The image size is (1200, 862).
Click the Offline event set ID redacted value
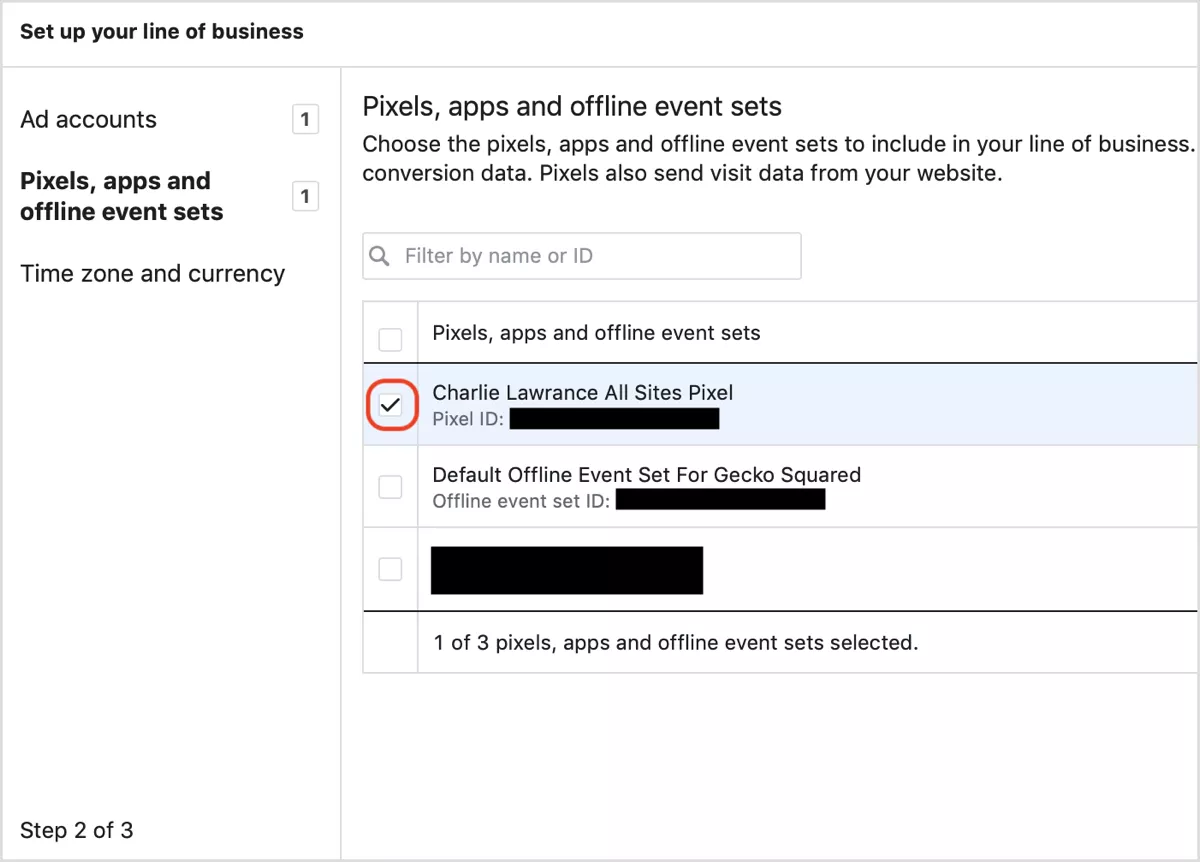click(x=720, y=499)
